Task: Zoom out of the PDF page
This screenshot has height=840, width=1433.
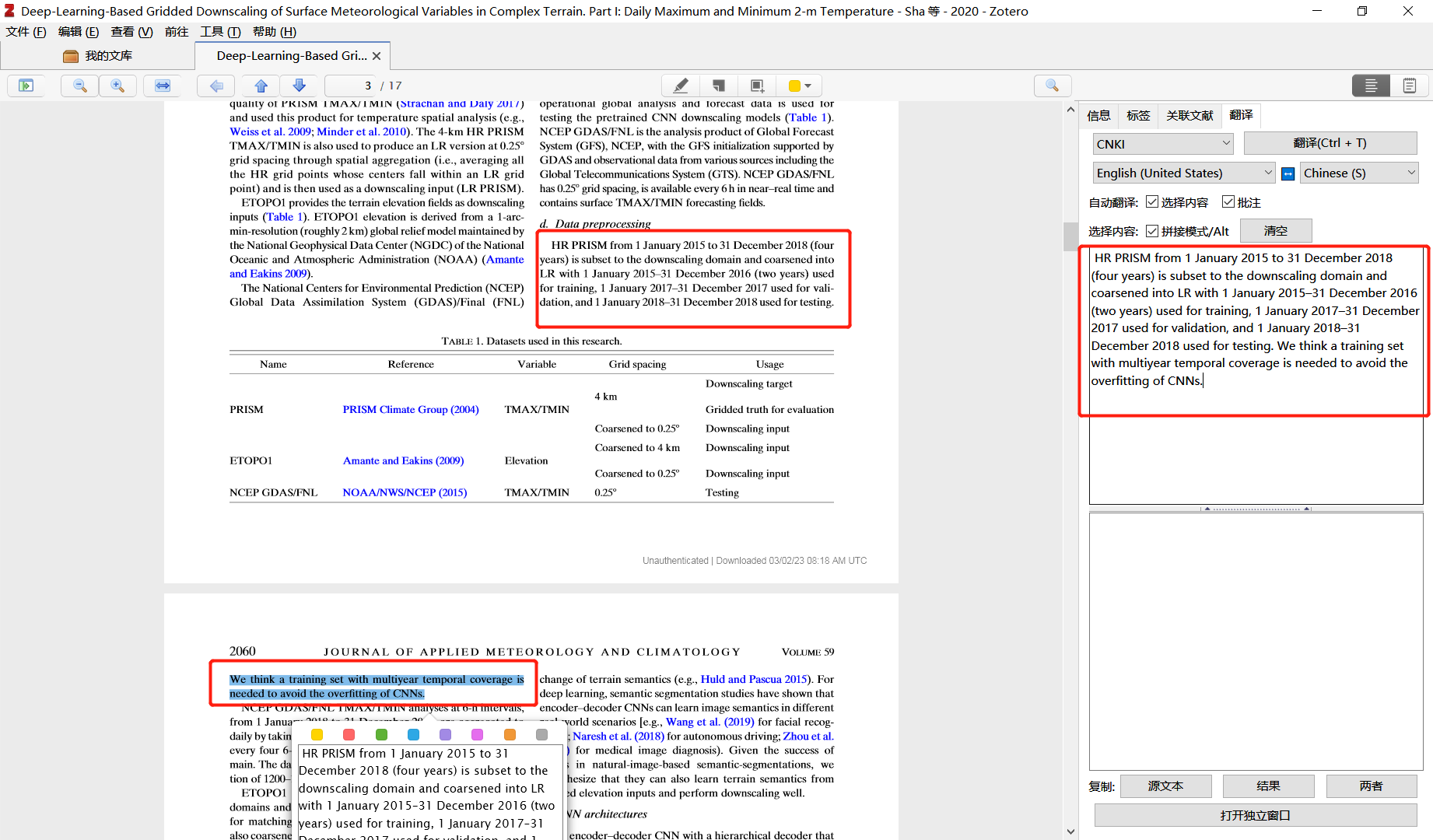Action: [x=79, y=86]
